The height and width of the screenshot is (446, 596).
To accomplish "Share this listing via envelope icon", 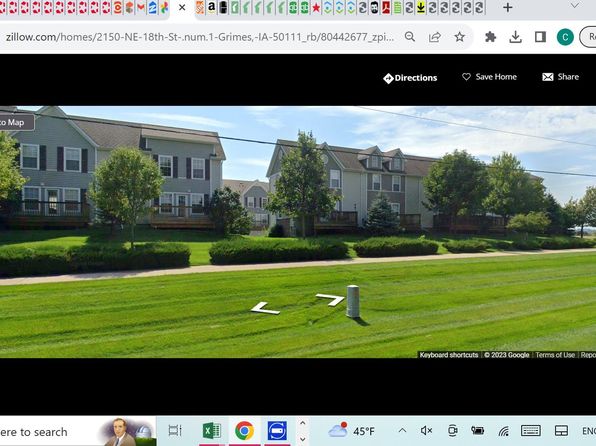I will point(560,77).
